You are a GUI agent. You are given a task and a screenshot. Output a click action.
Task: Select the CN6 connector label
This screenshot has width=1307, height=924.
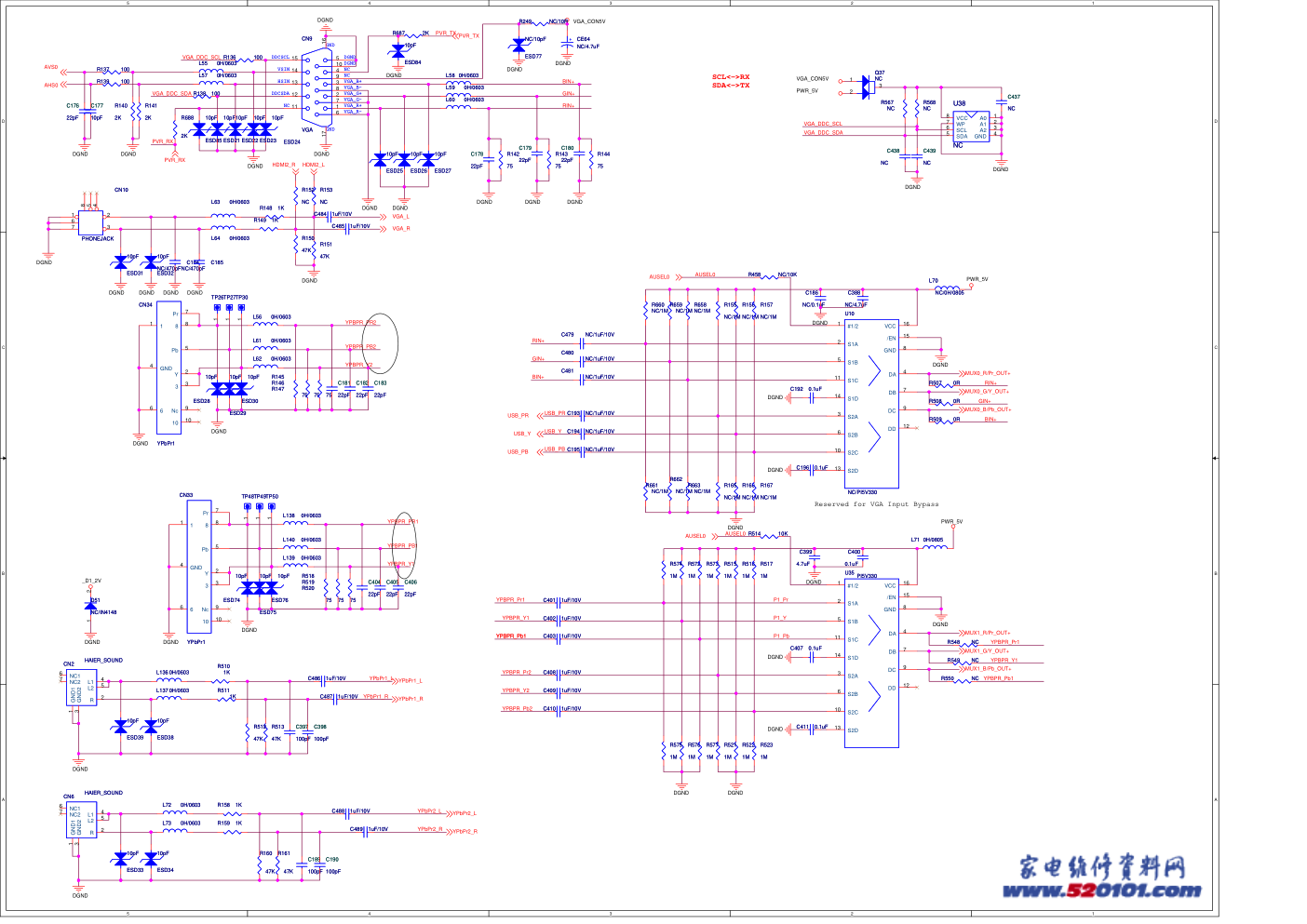69,797
